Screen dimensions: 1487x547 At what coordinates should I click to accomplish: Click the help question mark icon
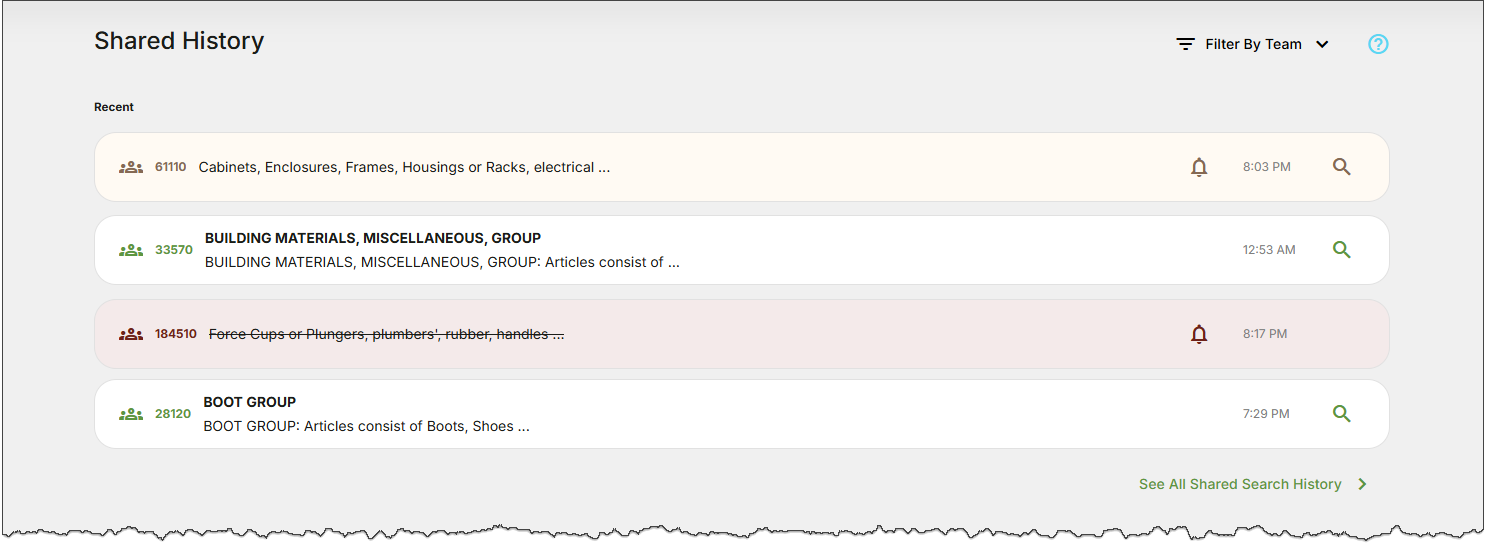[x=1378, y=44]
